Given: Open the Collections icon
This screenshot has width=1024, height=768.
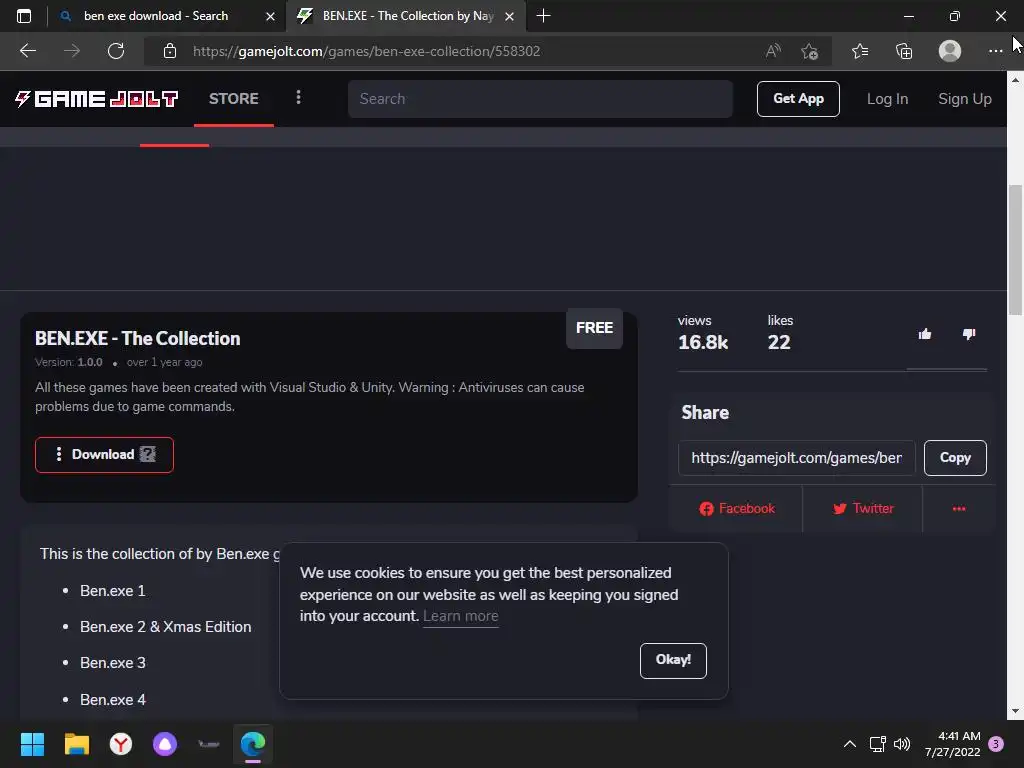Looking at the screenshot, I should [904, 51].
